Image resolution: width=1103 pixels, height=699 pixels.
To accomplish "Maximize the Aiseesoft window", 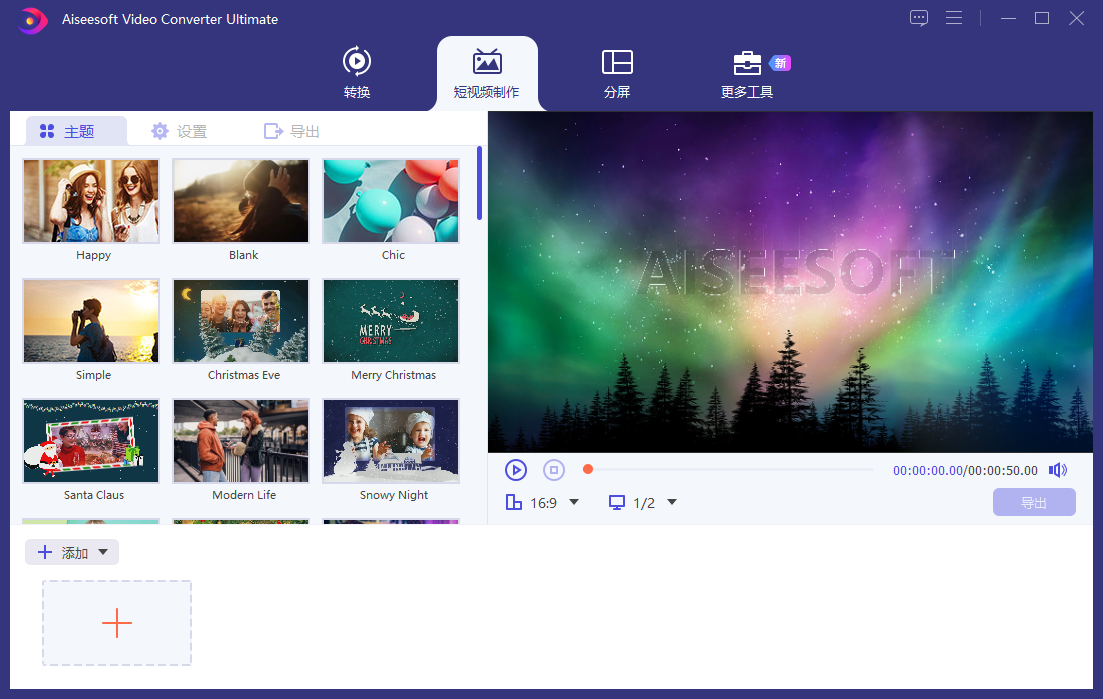I will 1042,18.
